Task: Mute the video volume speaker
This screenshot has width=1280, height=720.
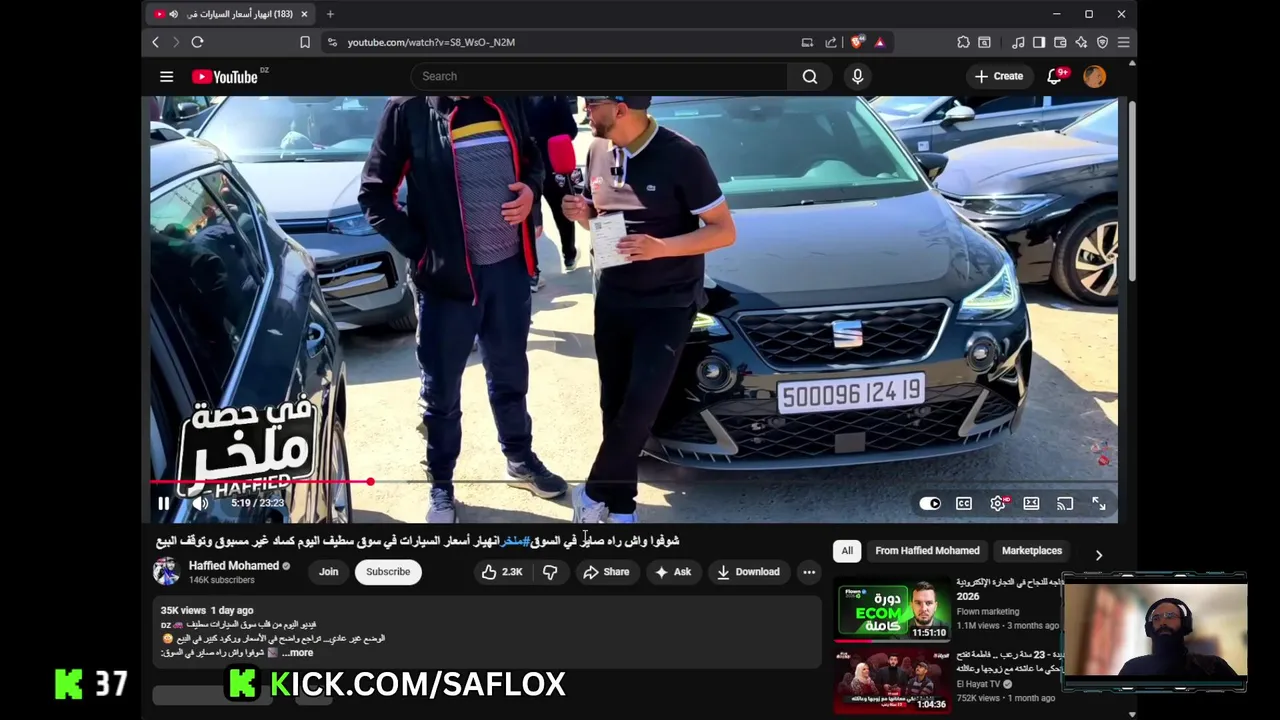Action: [200, 503]
